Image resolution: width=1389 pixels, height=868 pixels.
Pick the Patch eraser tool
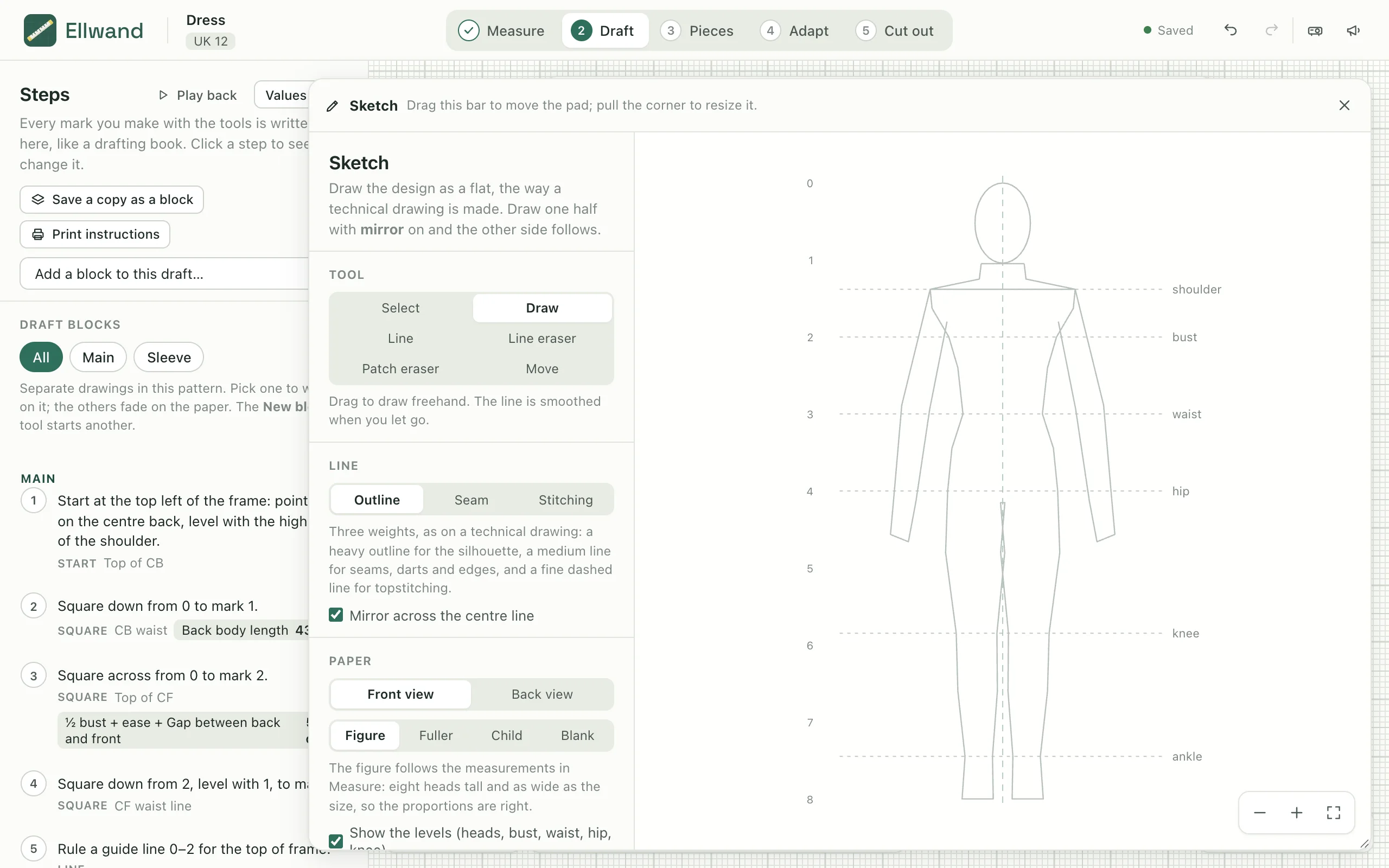click(x=400, y=368)
